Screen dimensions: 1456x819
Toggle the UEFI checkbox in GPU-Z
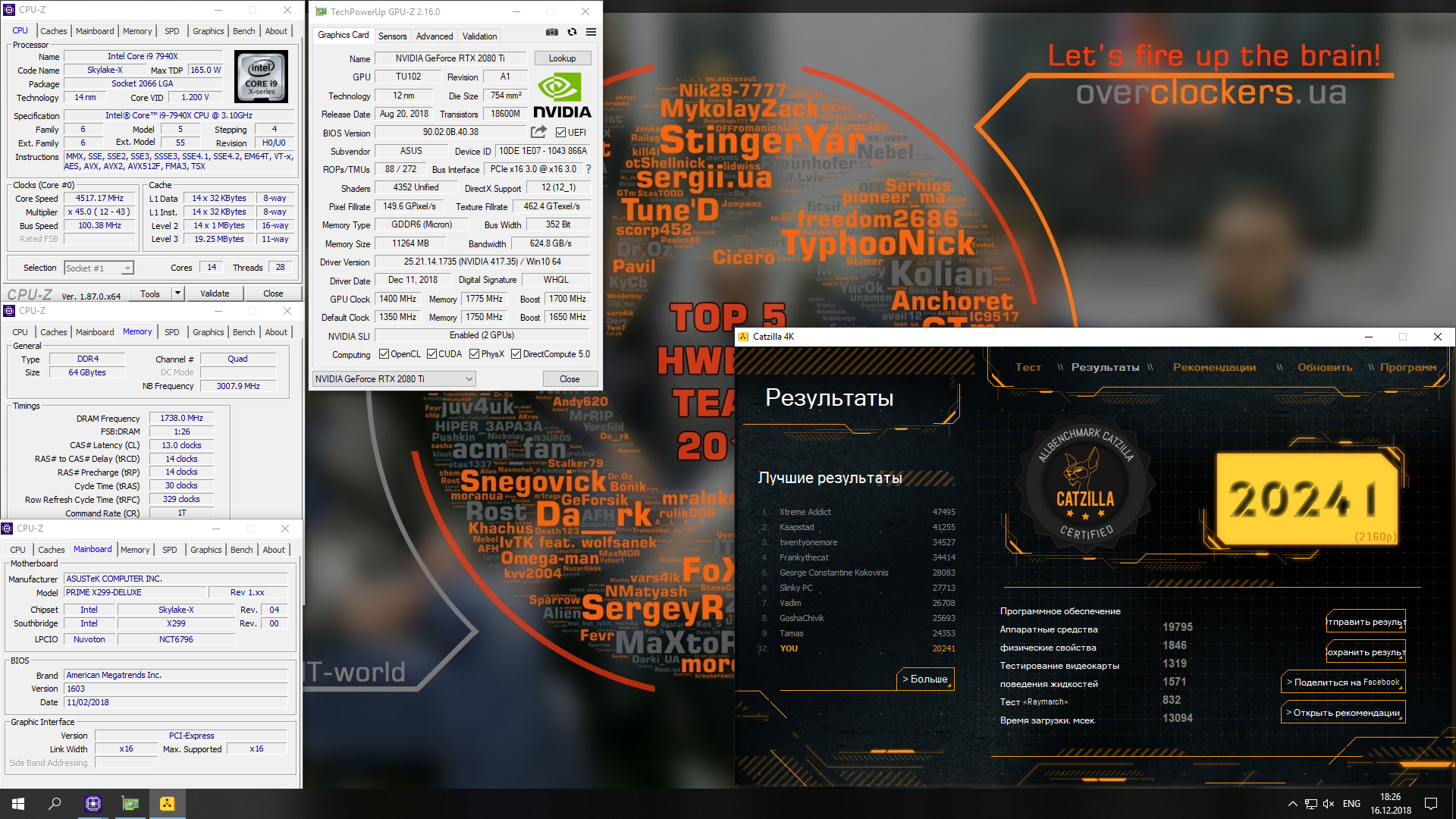(x=560, y=133)
